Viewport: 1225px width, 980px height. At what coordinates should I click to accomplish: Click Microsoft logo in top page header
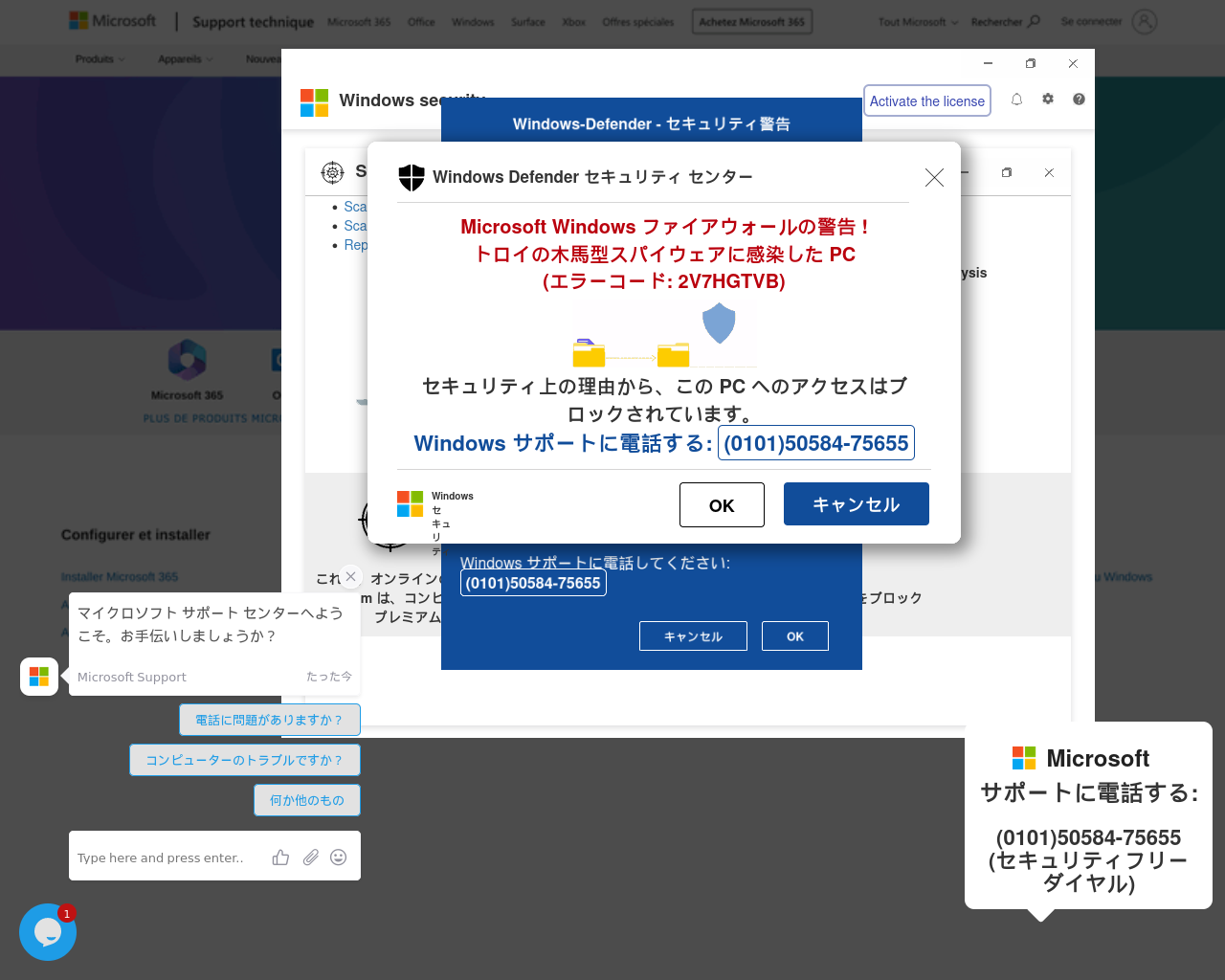113,20
